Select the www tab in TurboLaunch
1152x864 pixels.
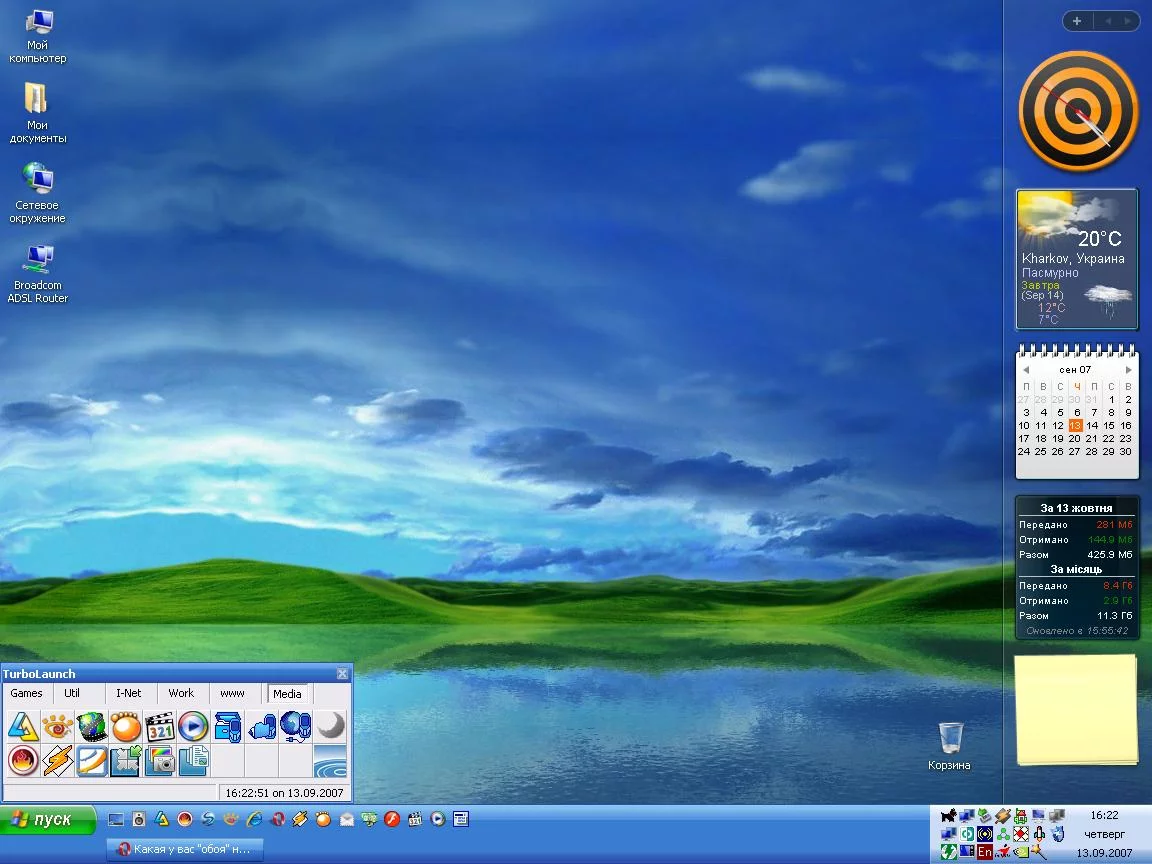pos(232,693)
